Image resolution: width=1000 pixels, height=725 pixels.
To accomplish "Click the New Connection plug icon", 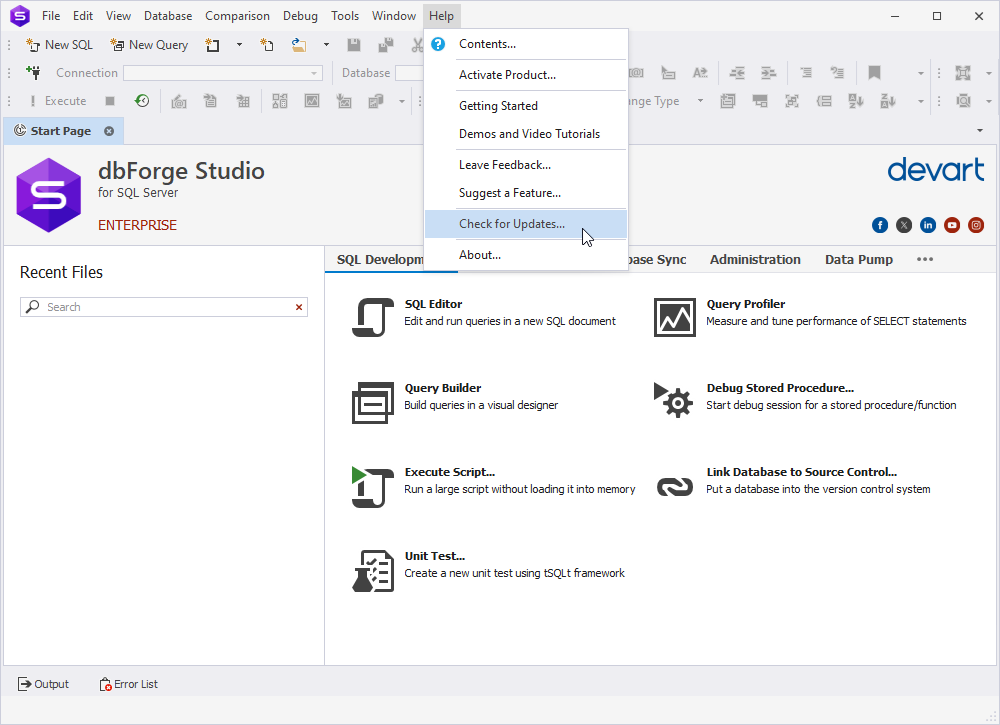I will tap(33, 73).
